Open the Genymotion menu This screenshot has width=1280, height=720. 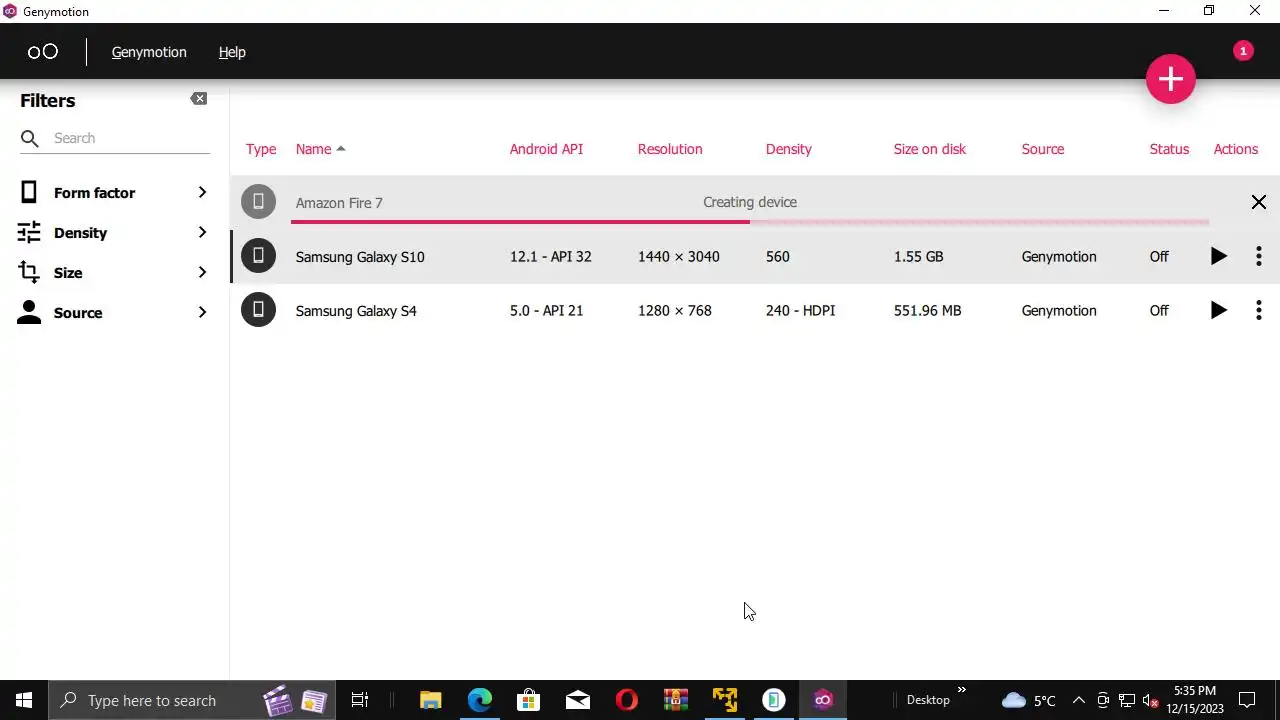(149, 52)
